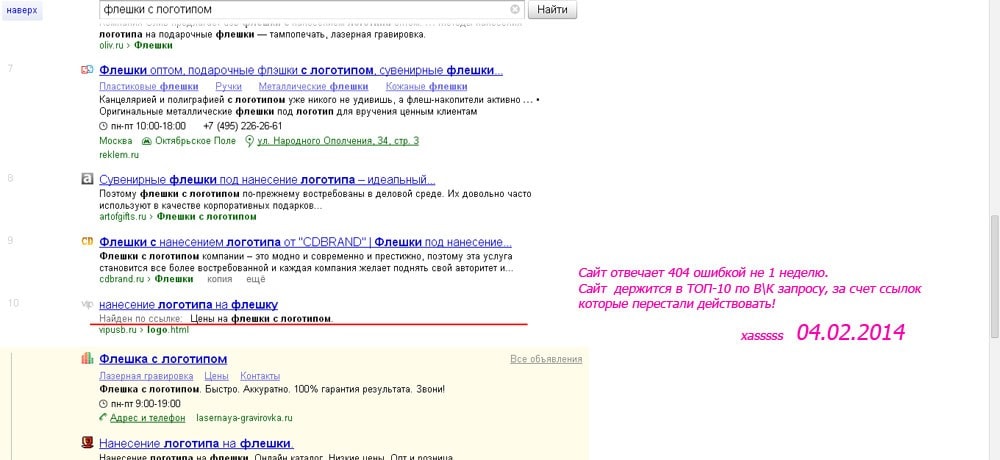Open 'Адрес и телефон' link

click(147, 419)
